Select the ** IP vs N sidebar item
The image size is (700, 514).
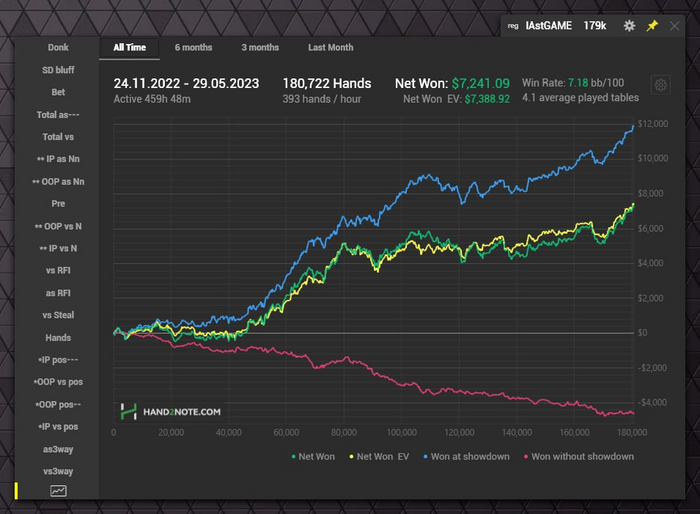click(58, 248)
